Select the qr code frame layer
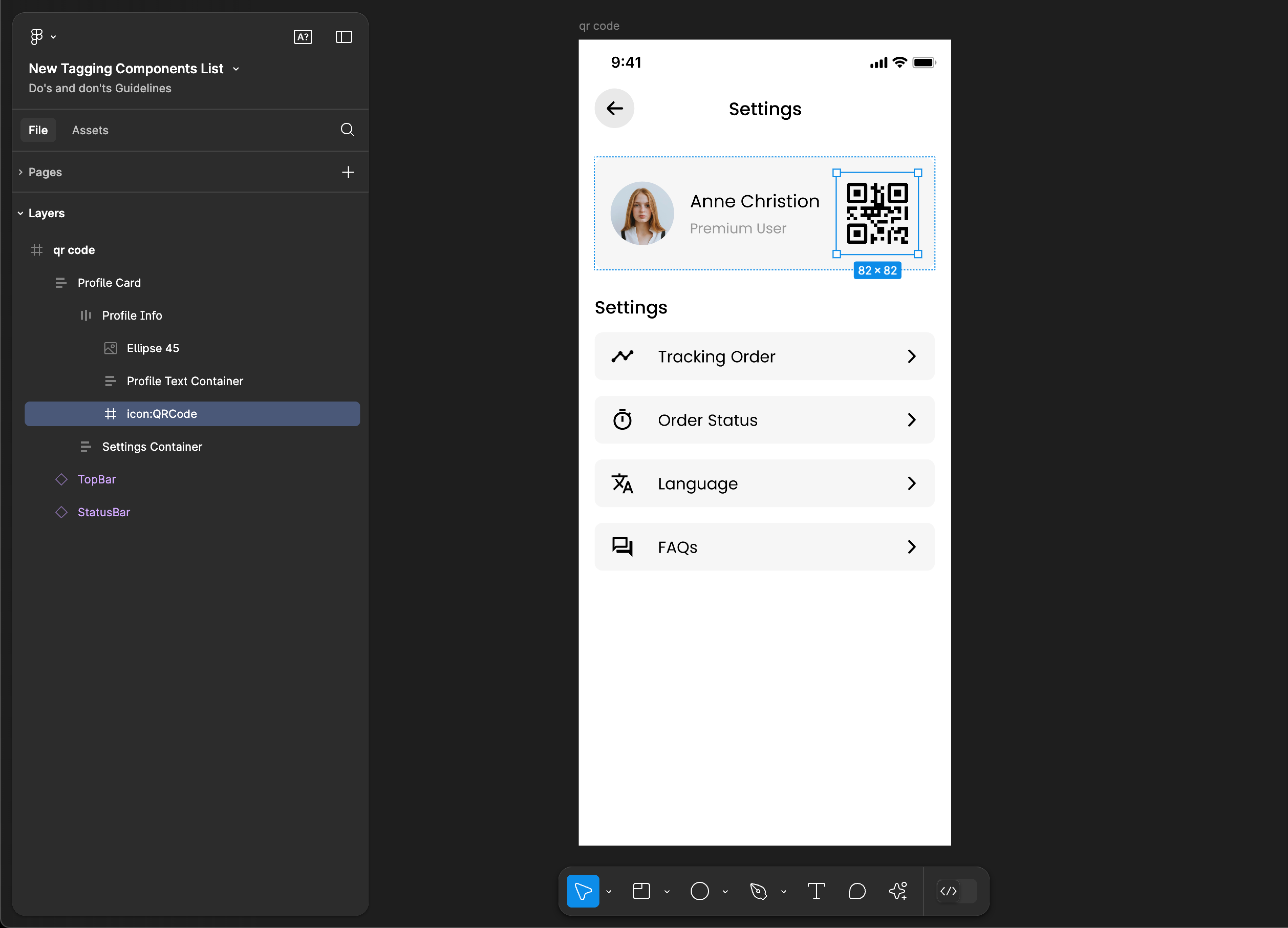 pyautogui.click(x=192, y=249)
